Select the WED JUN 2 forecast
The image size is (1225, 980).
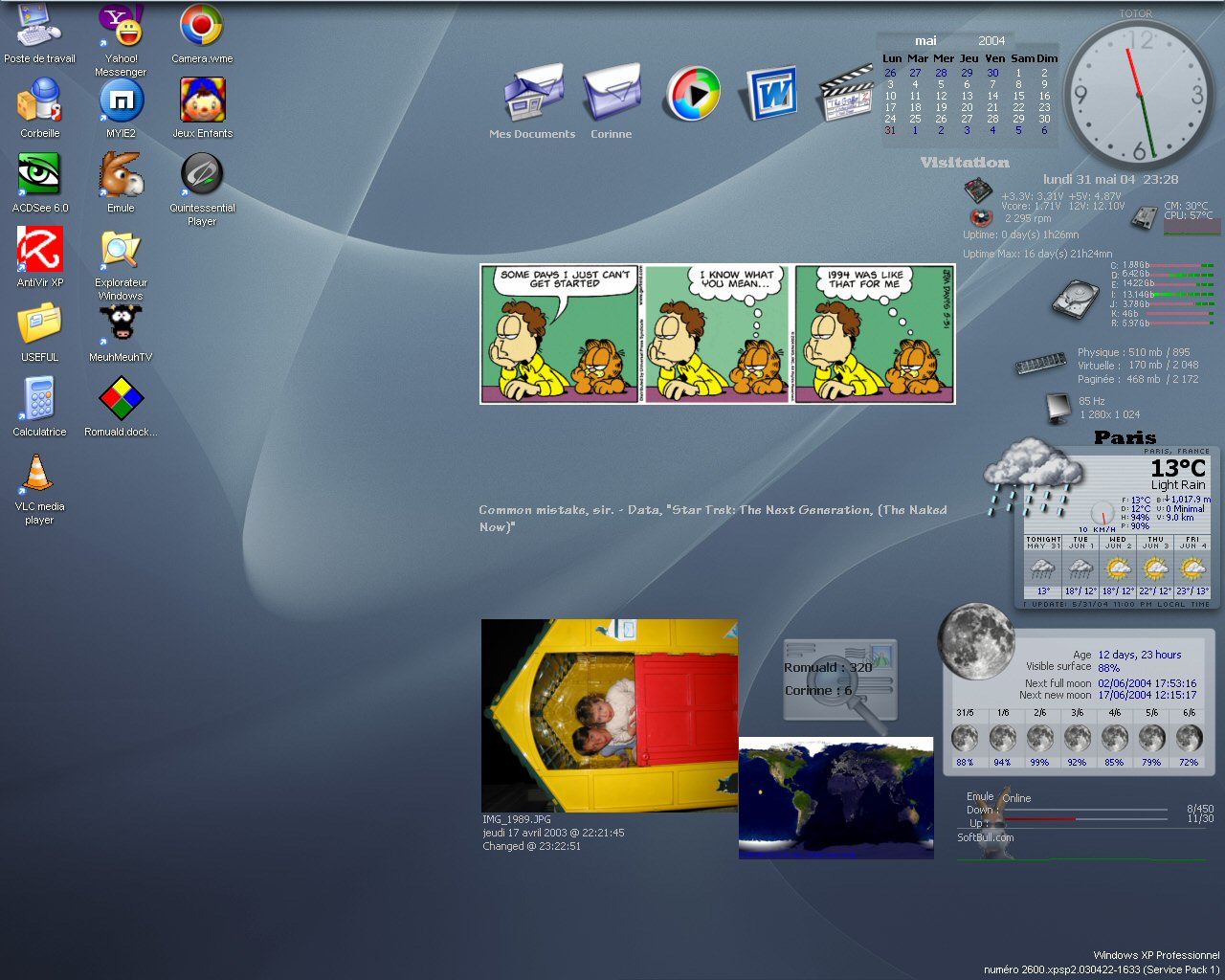[x=1118, y=566]
